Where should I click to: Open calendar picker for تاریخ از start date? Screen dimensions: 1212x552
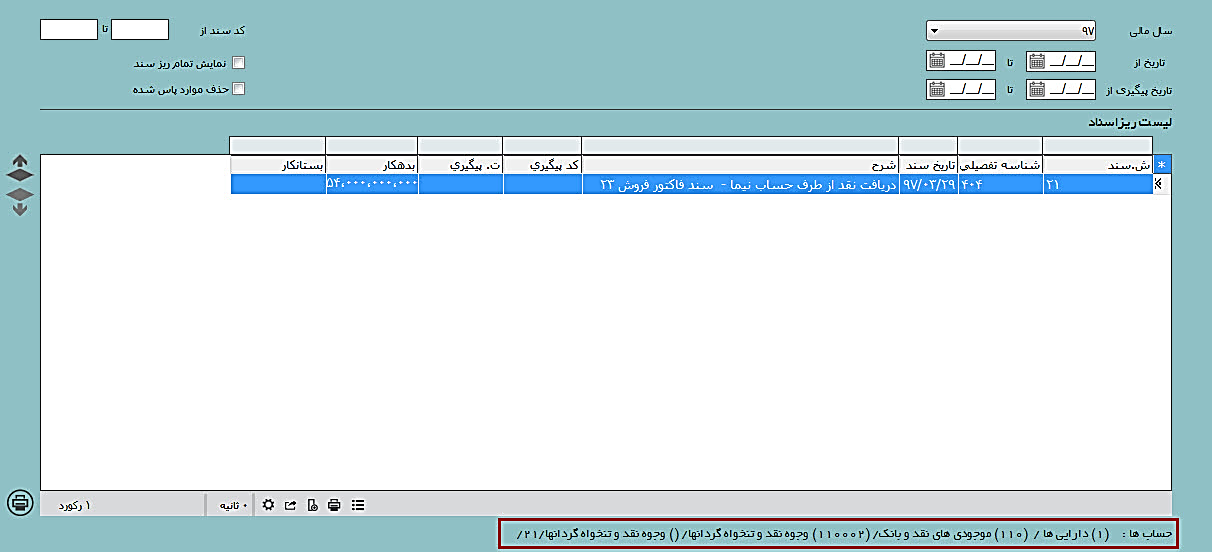tap(1036, 61)
